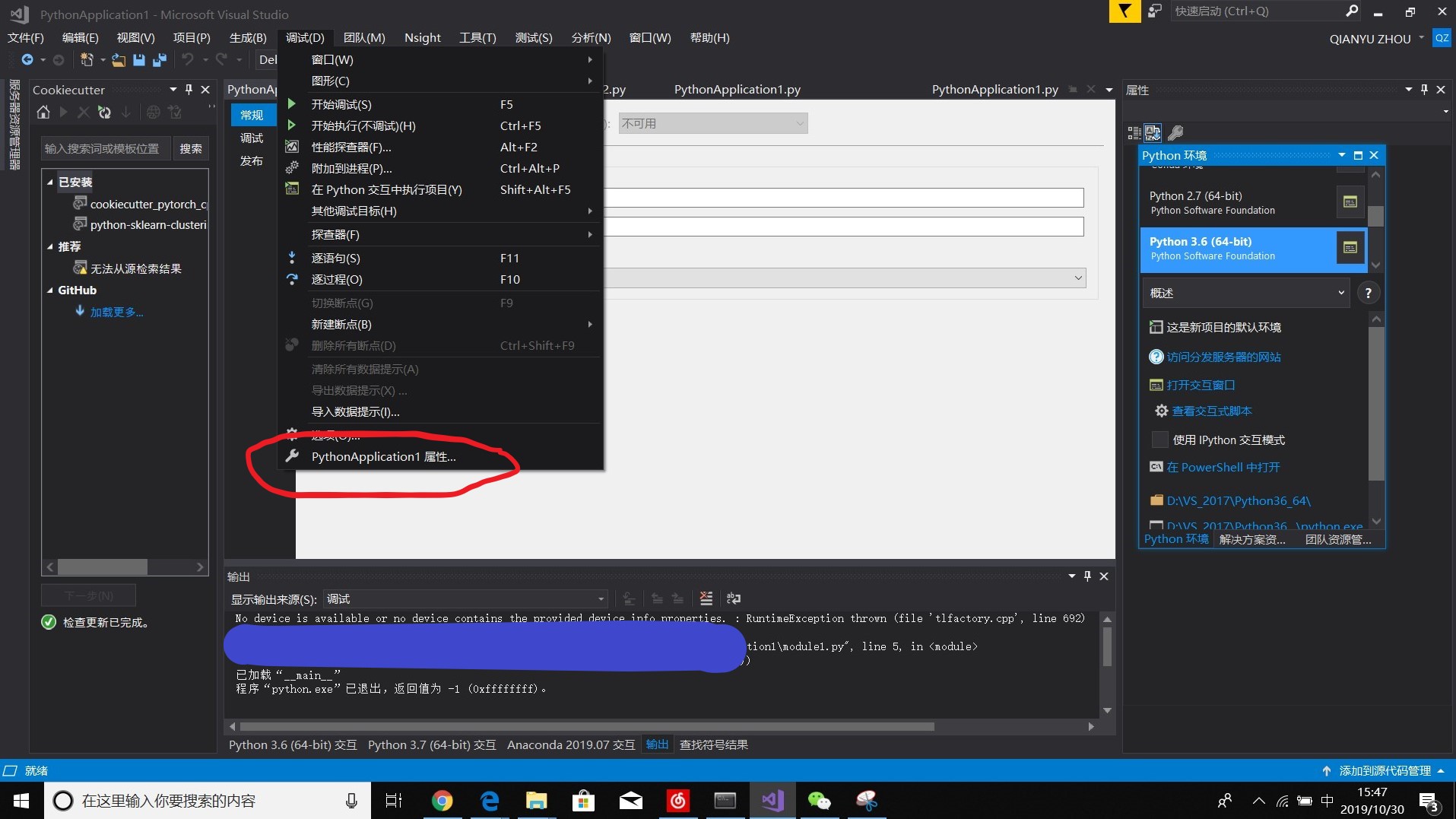Click the Windows Start button
This screenshot has height=819, width=1456.
pos(21,800)
